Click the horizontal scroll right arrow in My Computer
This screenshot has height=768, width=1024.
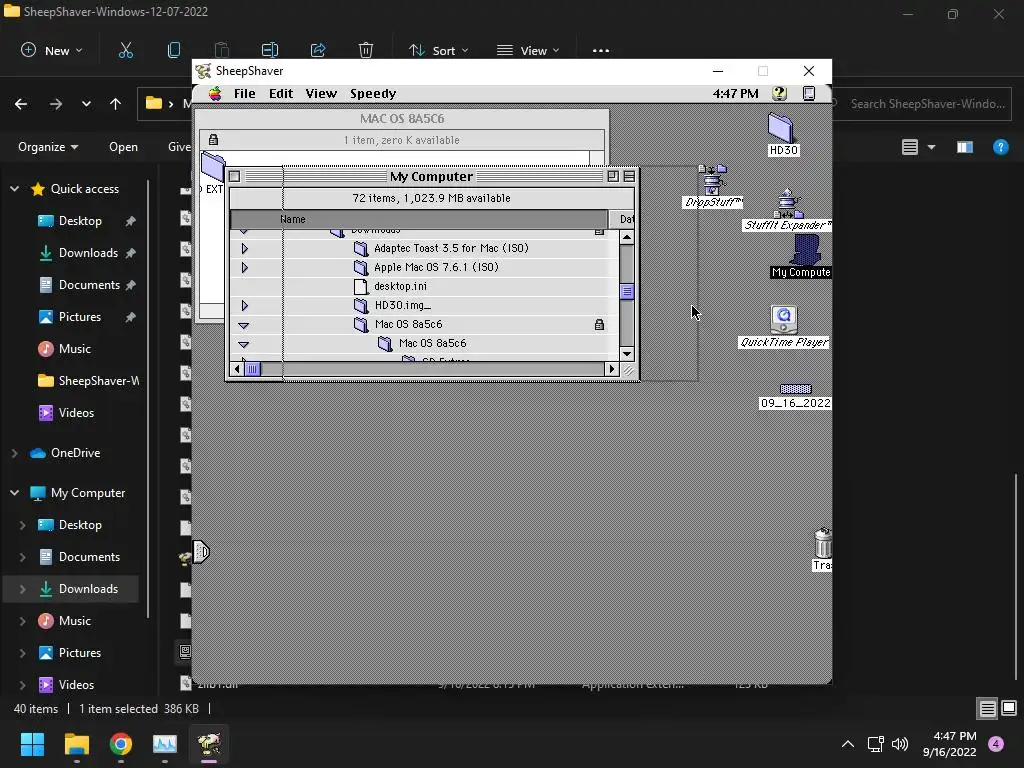[x=612, y=370]
